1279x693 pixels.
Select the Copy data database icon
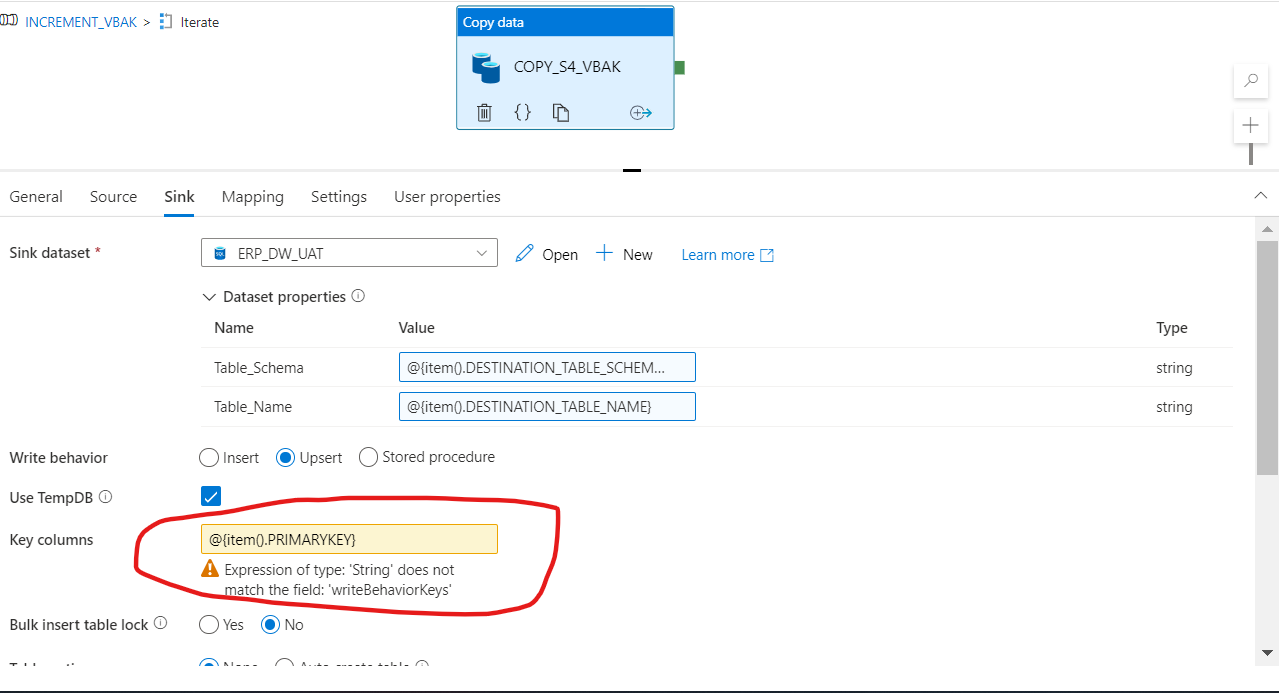[486, 67]
